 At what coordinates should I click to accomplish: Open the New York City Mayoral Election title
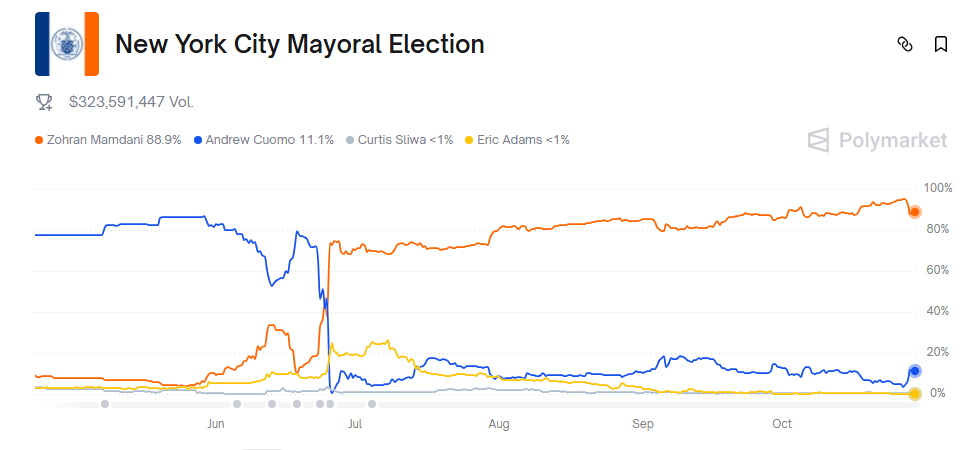(300, 44)
